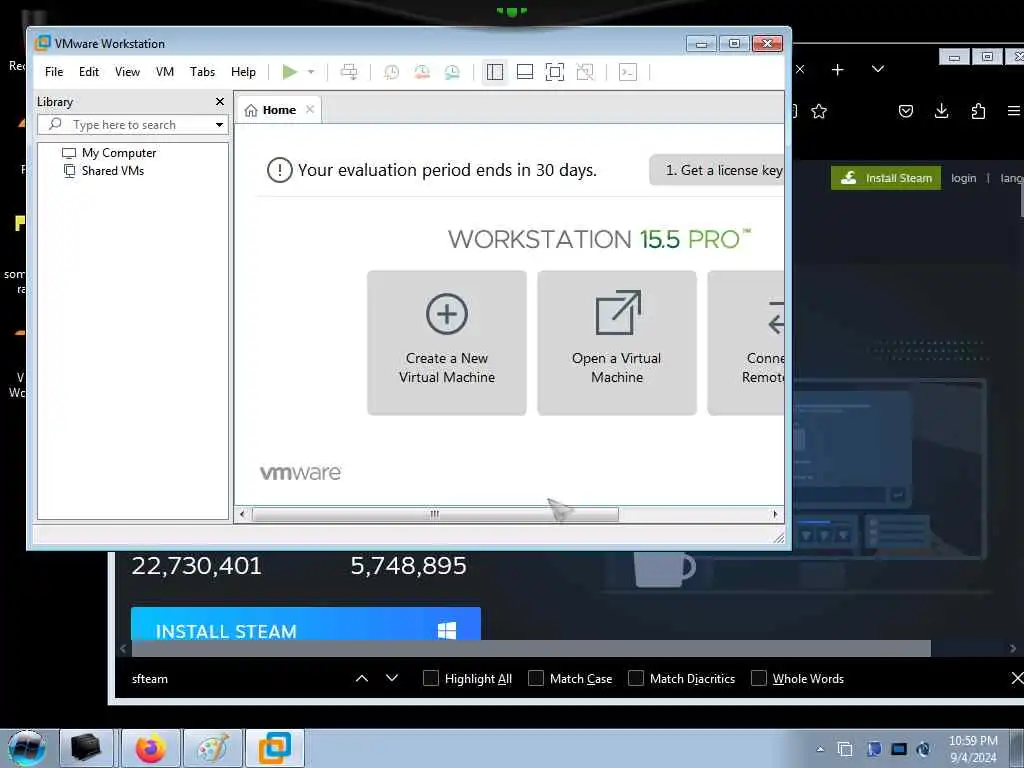Expand the library search dropdown arrow
The height and width of the screenshot is (768, 1024).
click(219, 125)
